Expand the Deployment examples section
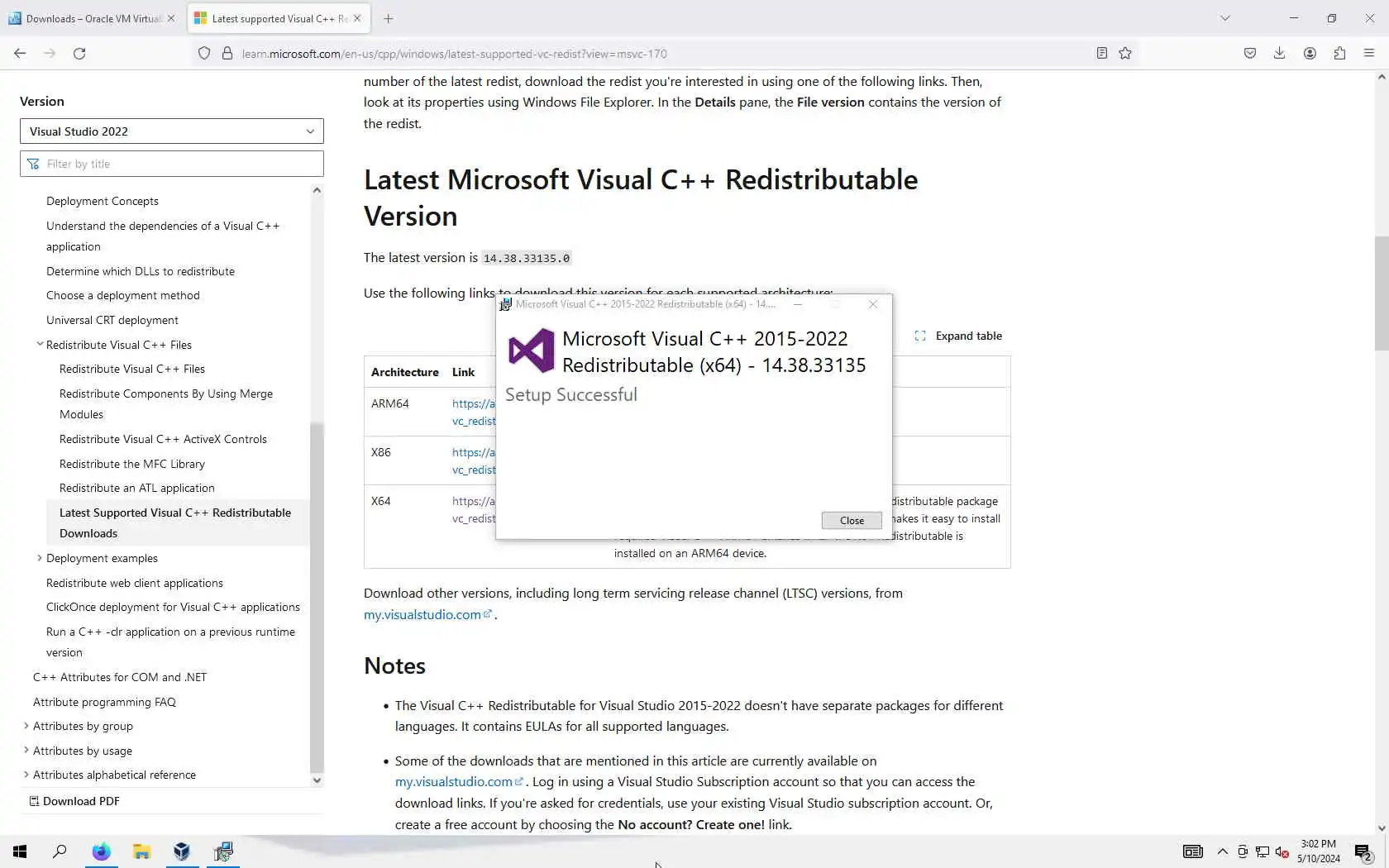The height and width of the screenshot is (868, 1389). pyautogui.click(x=40, y=558)
